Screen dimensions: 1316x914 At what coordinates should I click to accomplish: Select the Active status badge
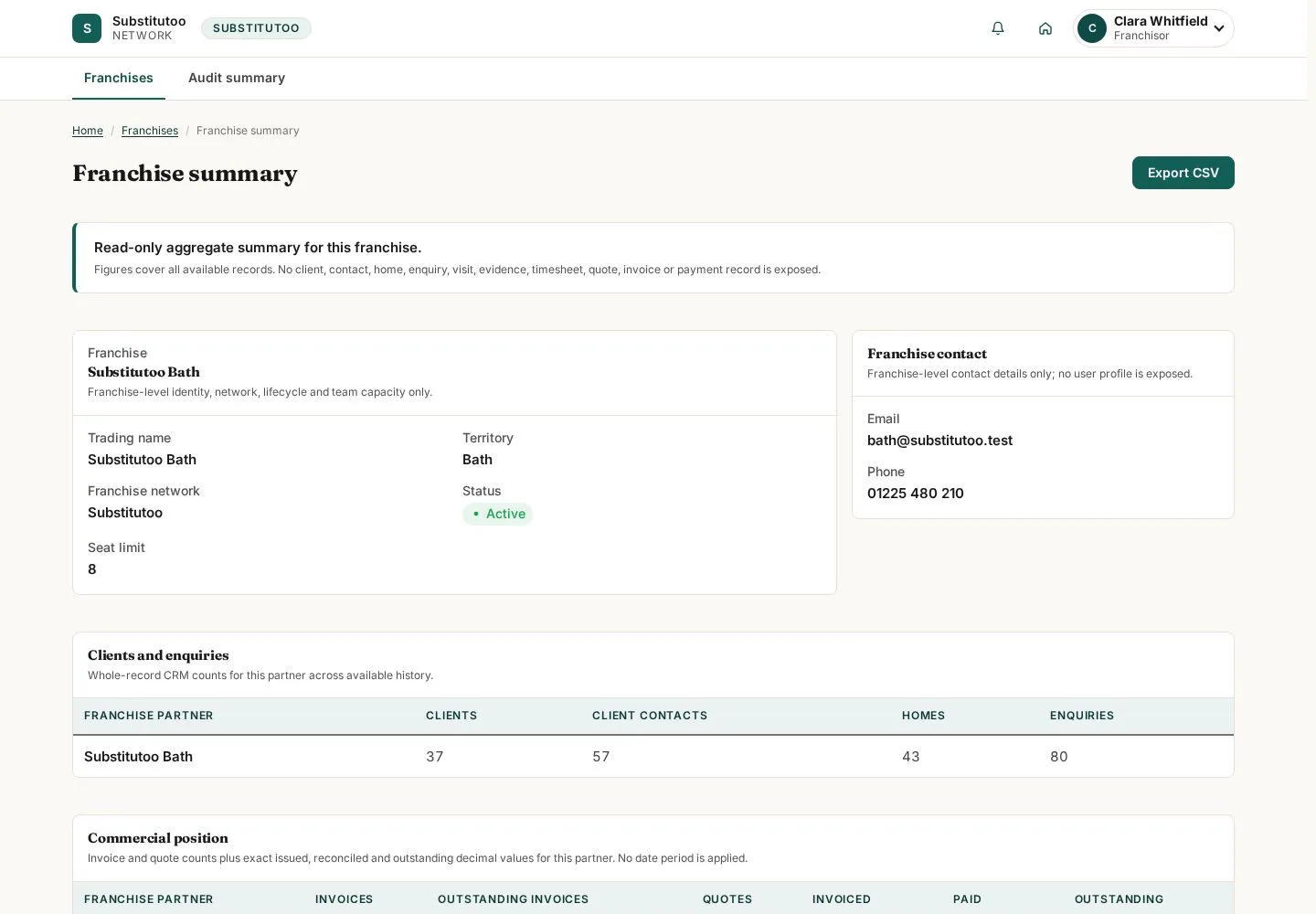(497, 514)
